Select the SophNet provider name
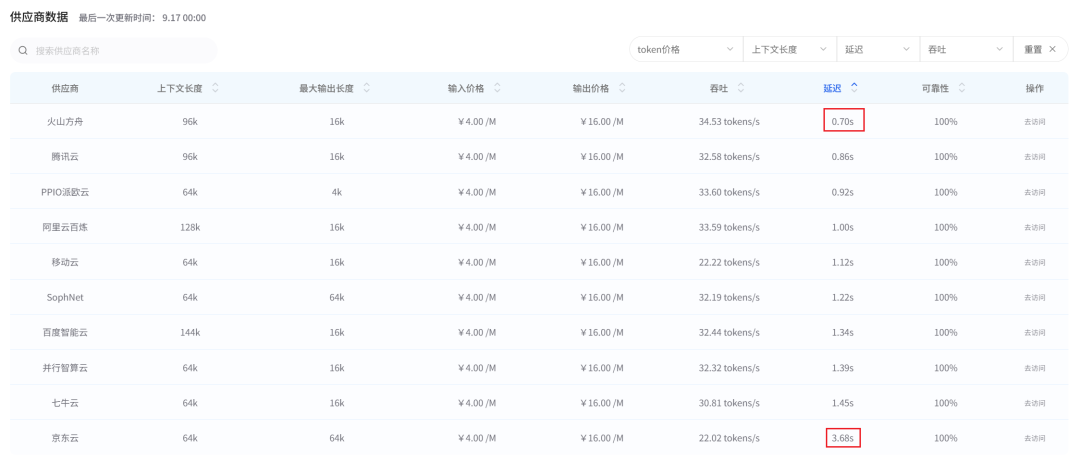This screenshot has height=462, width=1080. (65, 297)
